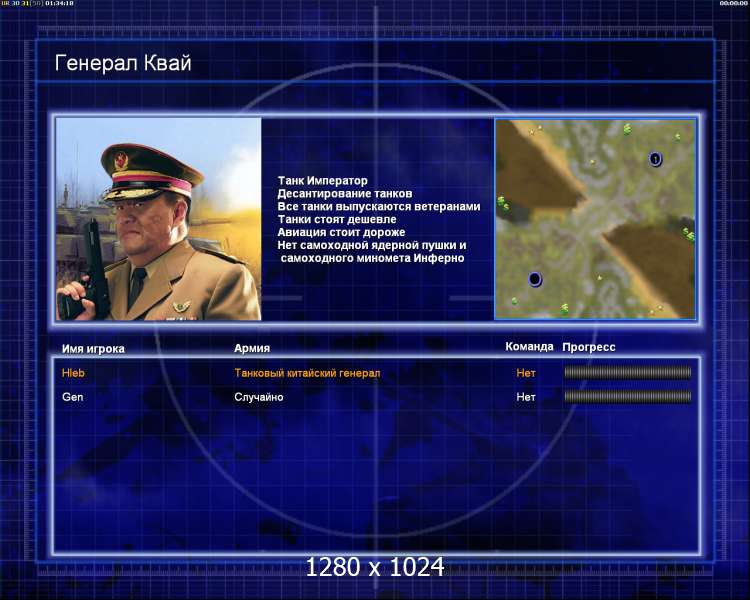Click the map preview thumbnail
The width and height of the screenshot is (750, 600).
click(595, 219)
